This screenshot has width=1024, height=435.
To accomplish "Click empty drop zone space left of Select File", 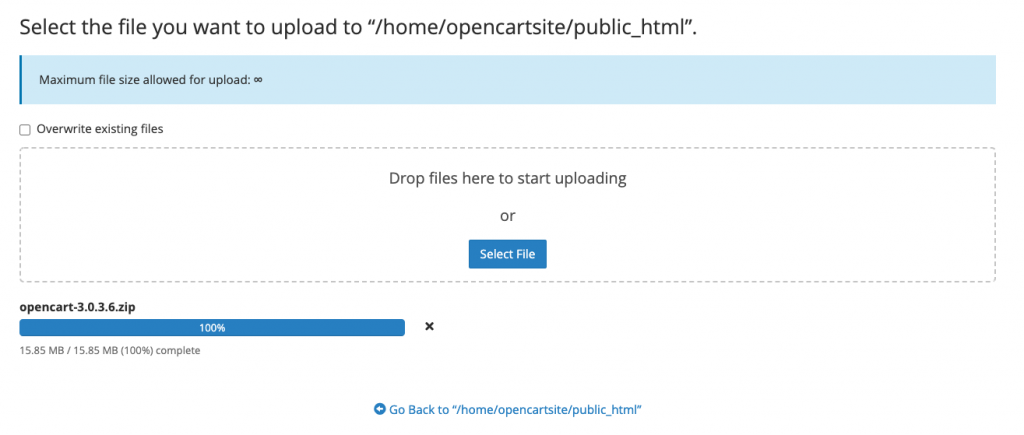I will click(250, 254).
